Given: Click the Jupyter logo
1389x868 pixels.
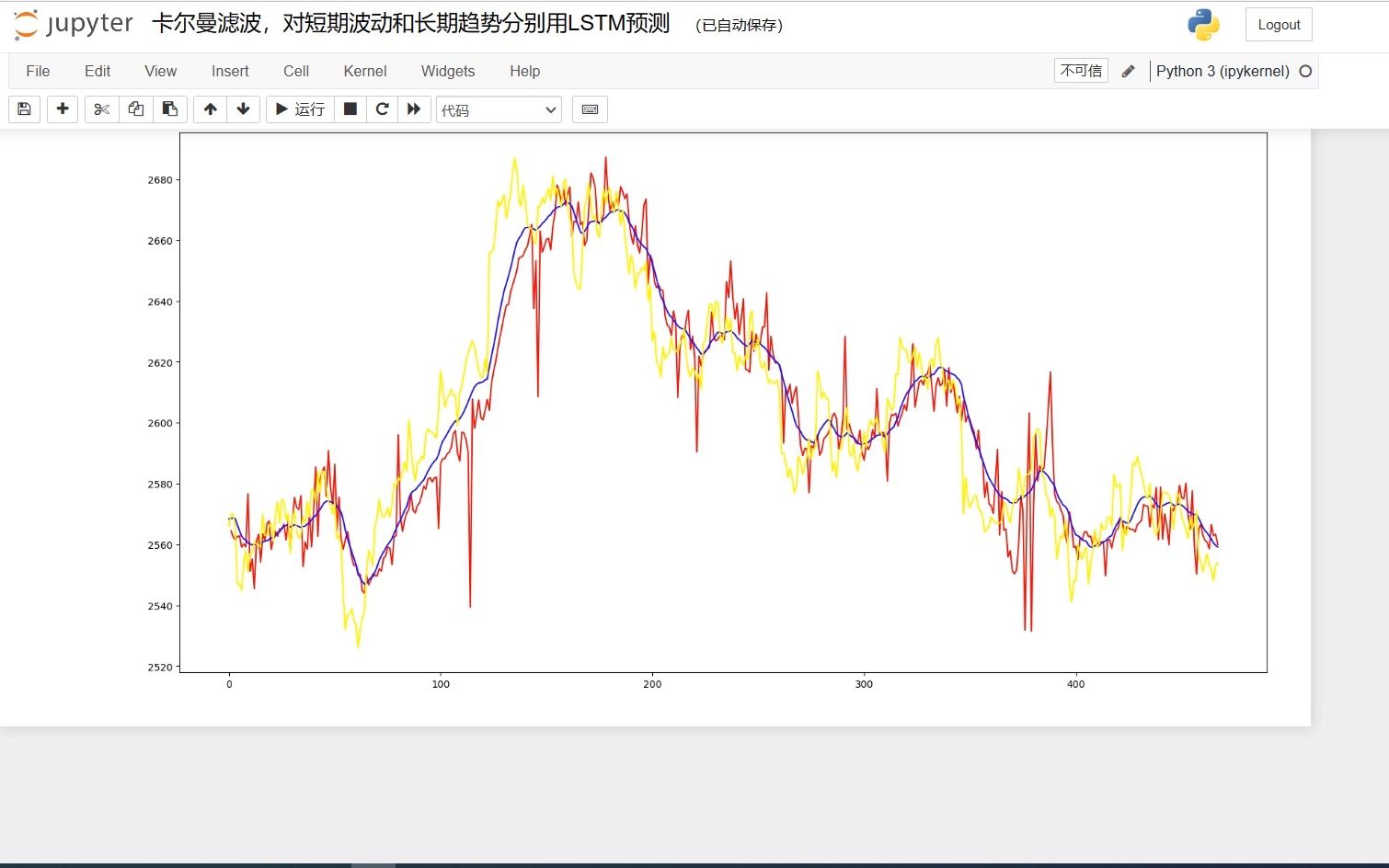Looking at the screenshot, I should point(74,24).
